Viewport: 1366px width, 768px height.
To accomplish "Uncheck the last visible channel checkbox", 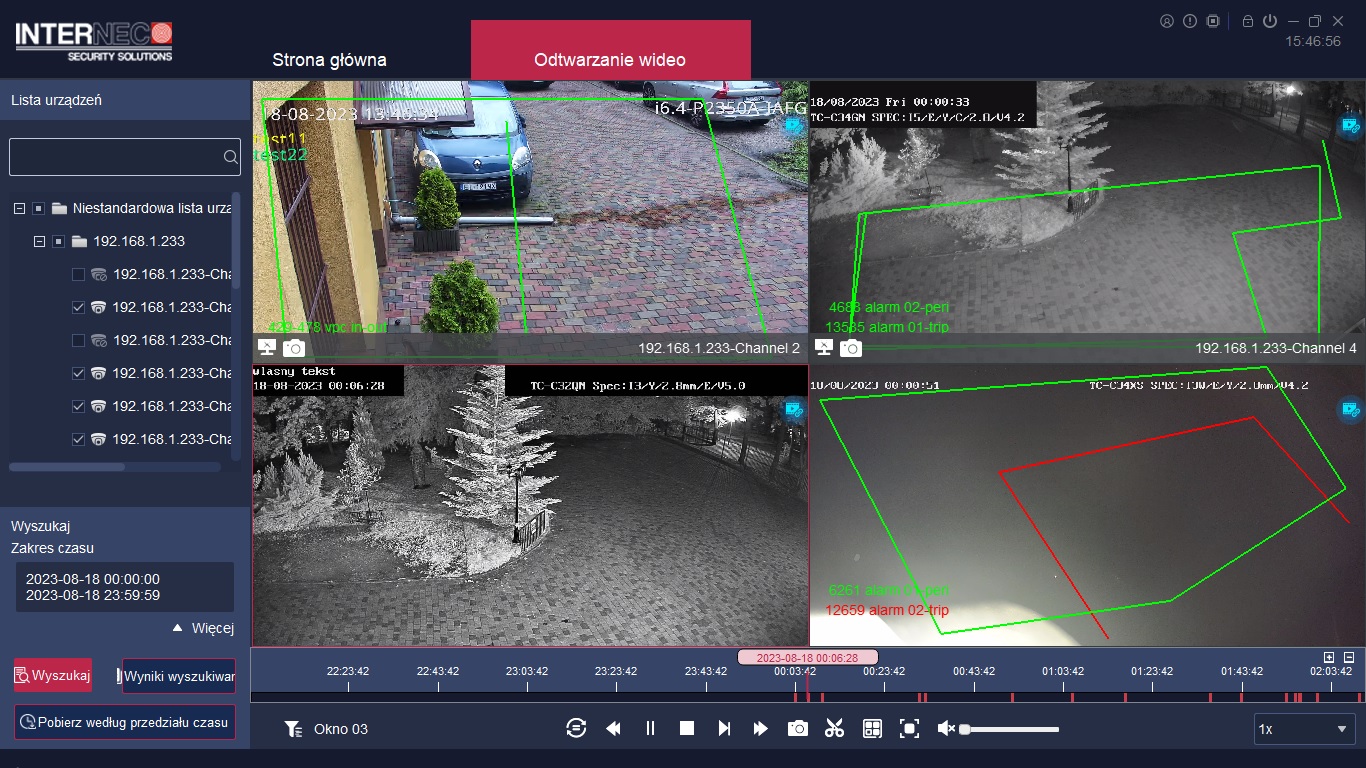I will [79, 439].
